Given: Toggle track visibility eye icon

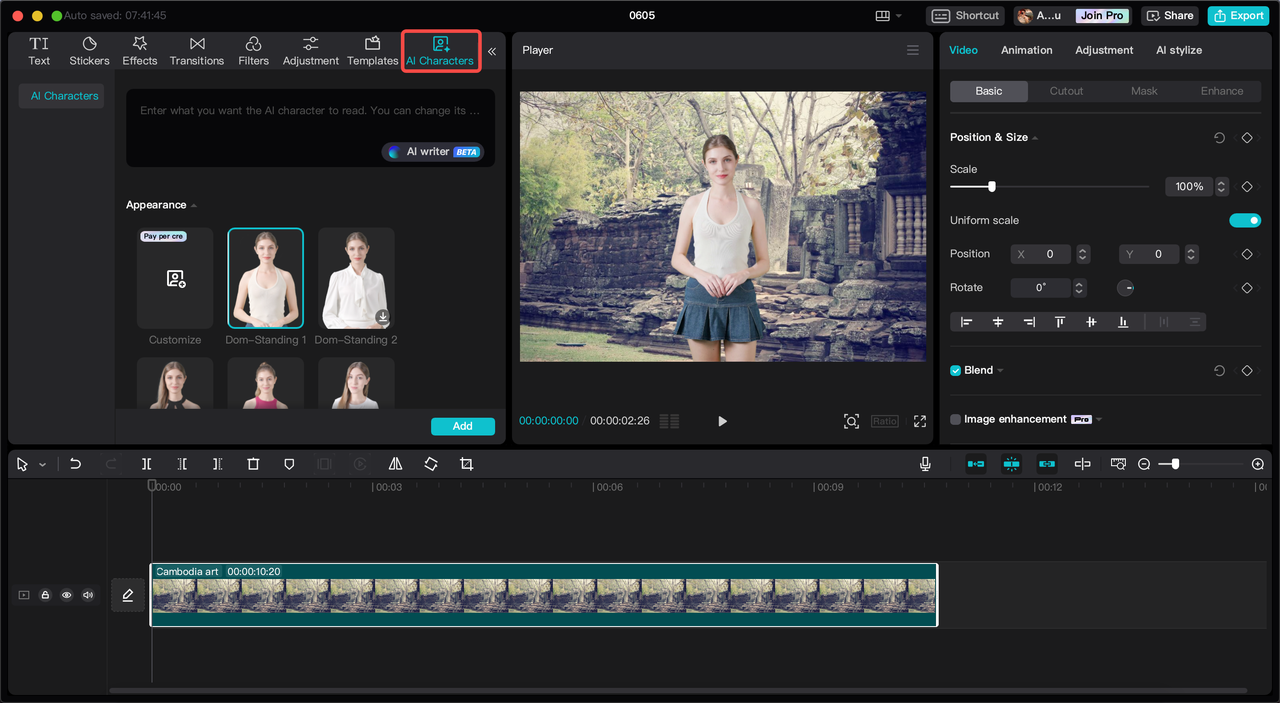Looking at the screenshot, I should (x=67, y=595).
